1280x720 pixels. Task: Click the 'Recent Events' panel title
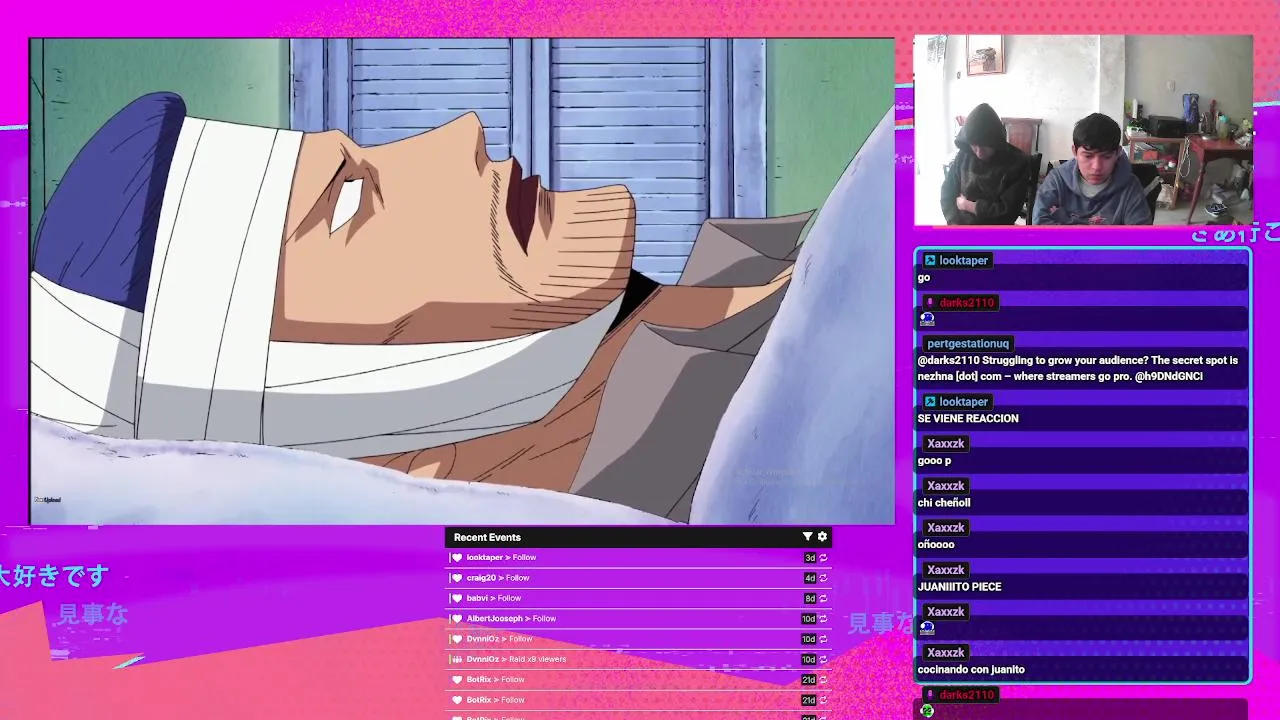click(487, 537)
